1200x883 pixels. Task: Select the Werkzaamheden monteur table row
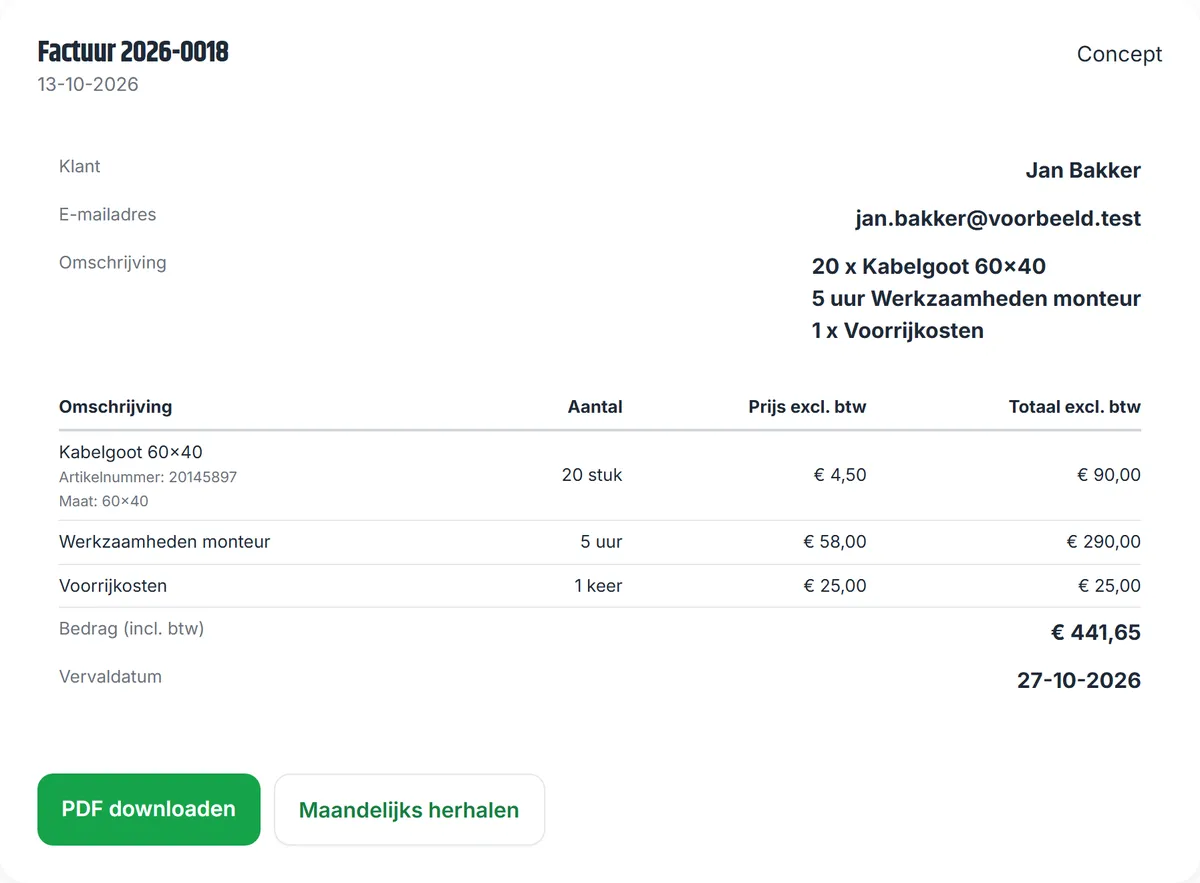[x=600, y=542]
